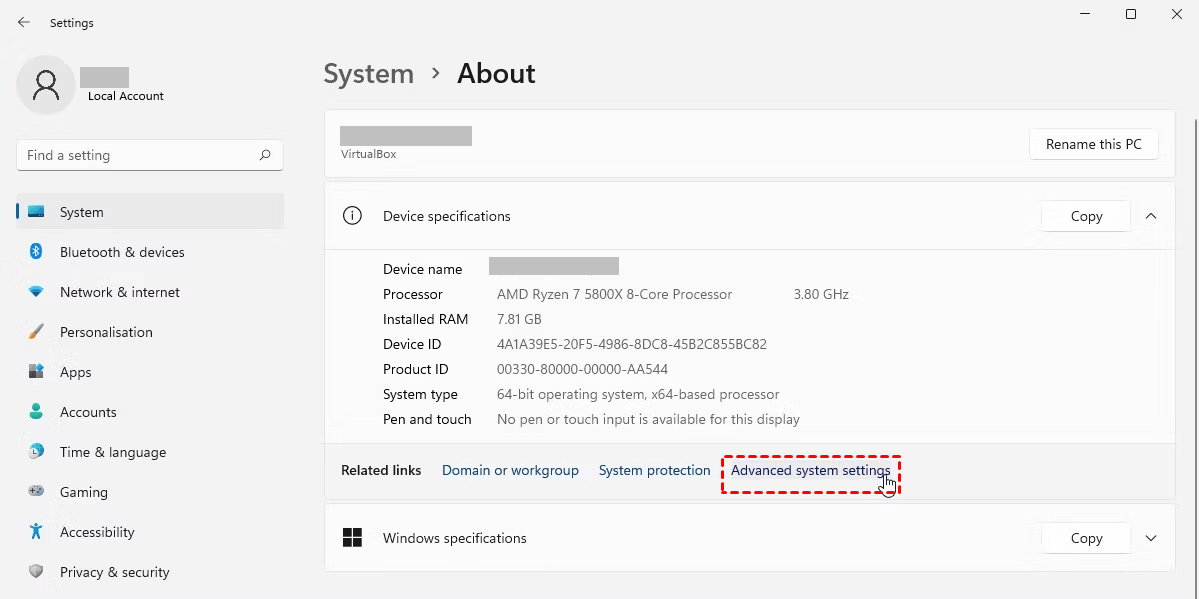Open the Domain or workgroup link
The image size is (1199, 599).
click(x=510, y=470)
